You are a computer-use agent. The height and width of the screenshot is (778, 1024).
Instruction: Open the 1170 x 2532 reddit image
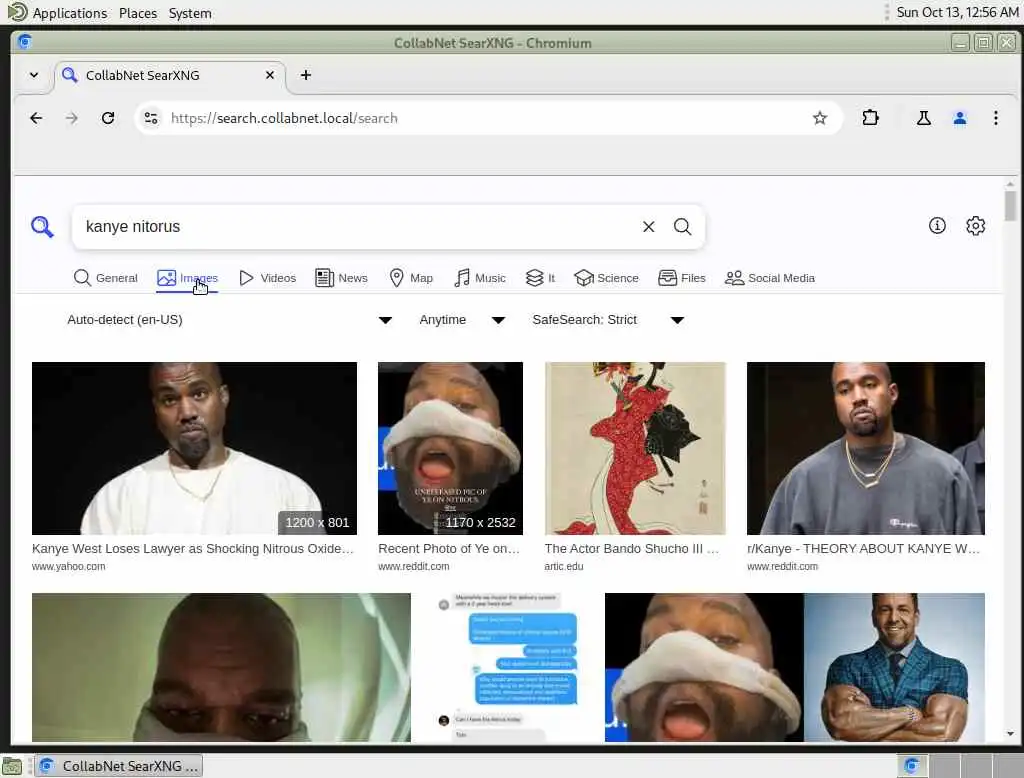point(451,448)
